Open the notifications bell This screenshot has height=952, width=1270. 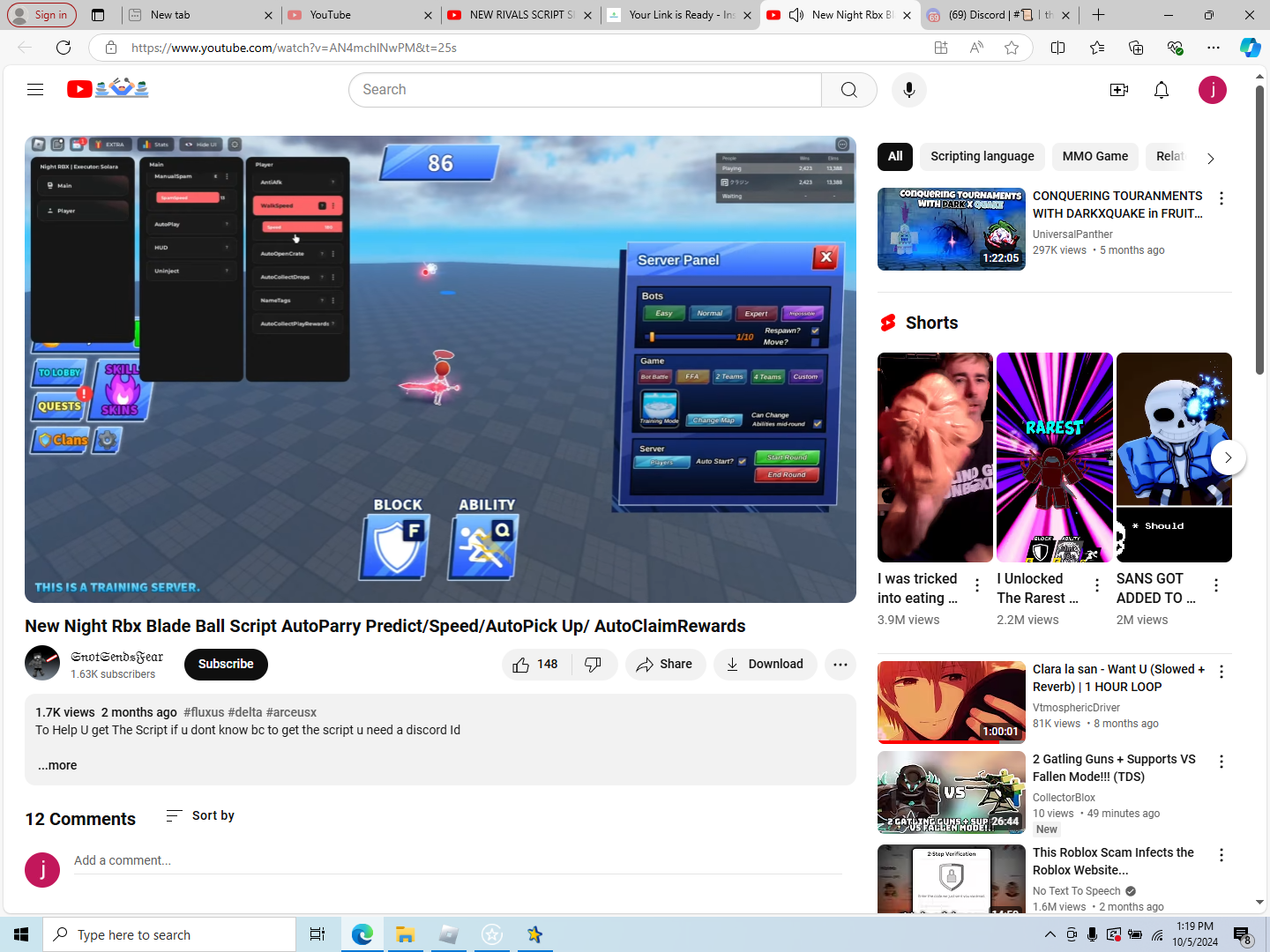[x=1162, y=90]
